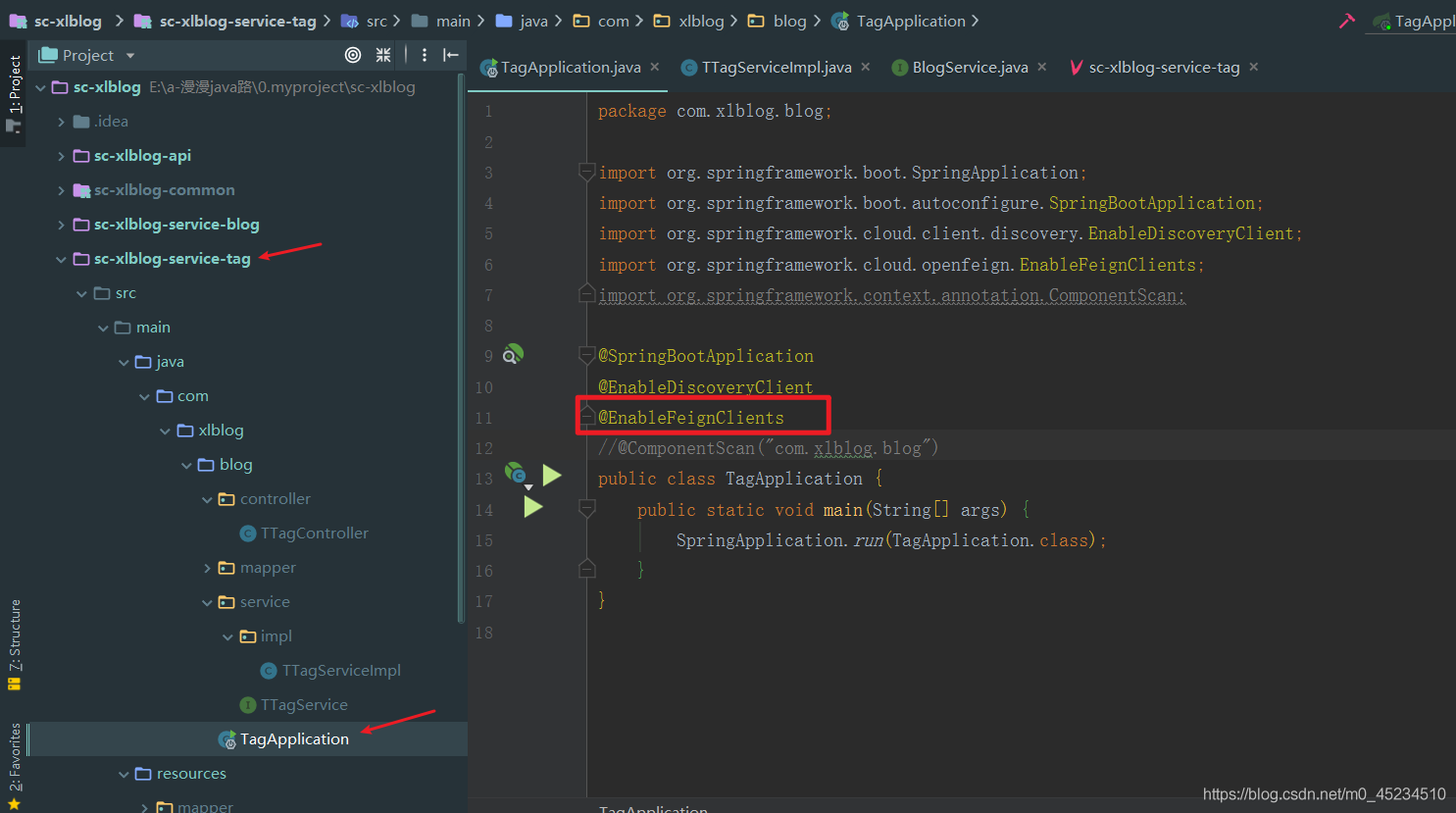This screenshot has width=1456, height=813.
Task: Expand the mapper package folder
Action: pos(207,568)
